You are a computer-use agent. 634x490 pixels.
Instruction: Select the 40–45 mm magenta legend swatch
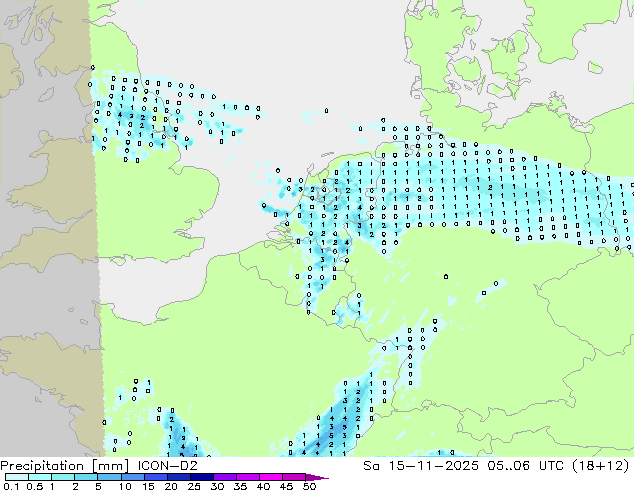(x=271, y=477)
